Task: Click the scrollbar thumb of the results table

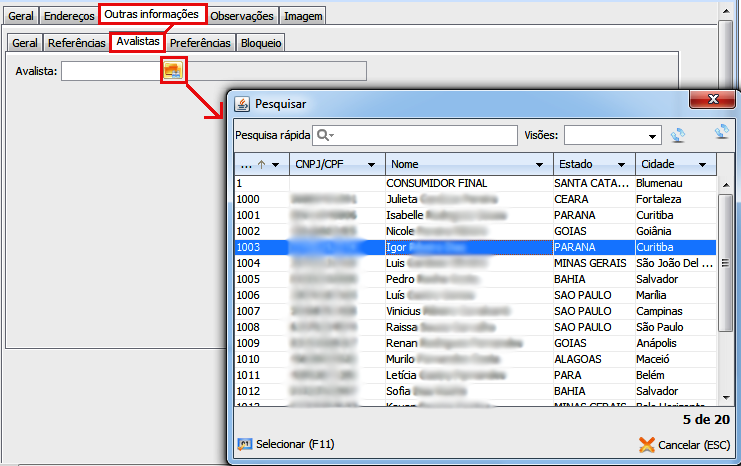Action: pyautogui.click(x=725, y=263)
